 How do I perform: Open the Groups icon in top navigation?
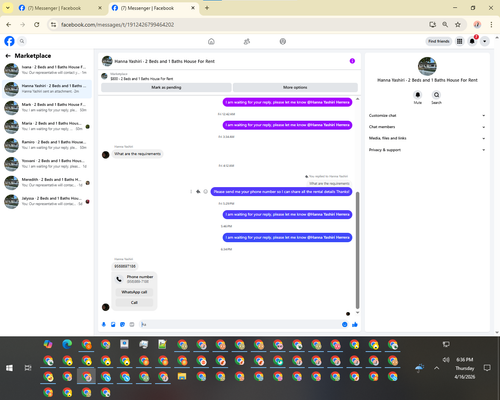point(283,41)
